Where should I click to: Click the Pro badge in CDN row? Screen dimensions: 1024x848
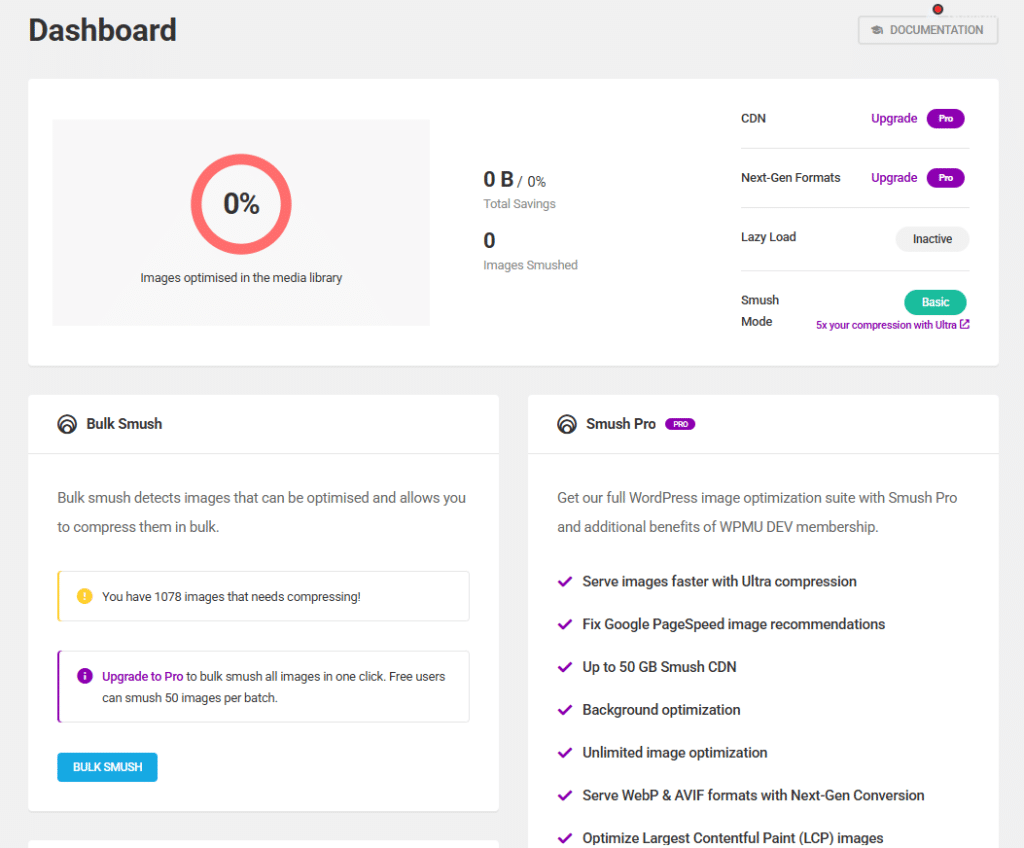945,119
